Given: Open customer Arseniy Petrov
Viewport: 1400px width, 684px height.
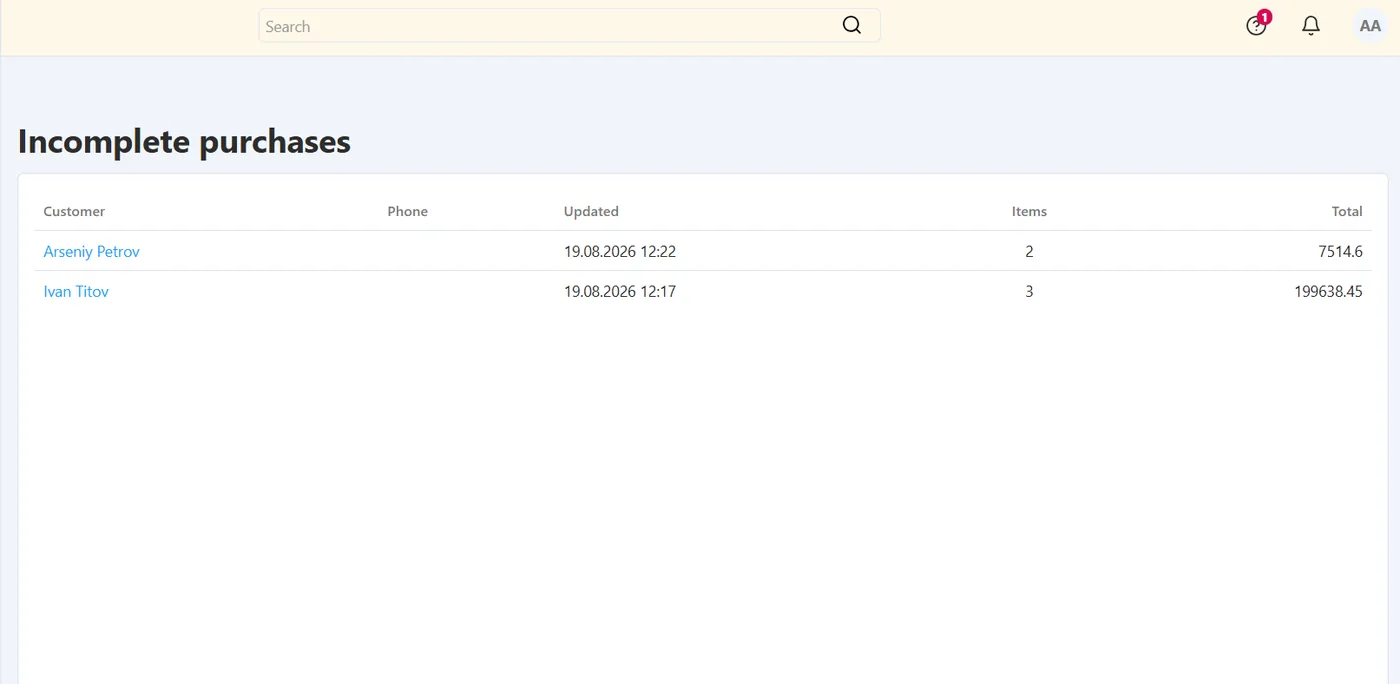Looking at the screenshot, I should point(92,252).
